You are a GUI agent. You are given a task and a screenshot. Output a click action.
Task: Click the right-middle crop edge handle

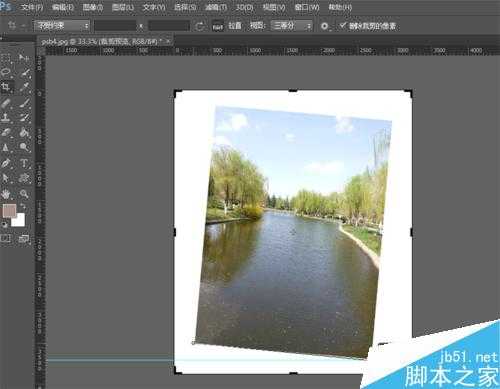(411, 232)
